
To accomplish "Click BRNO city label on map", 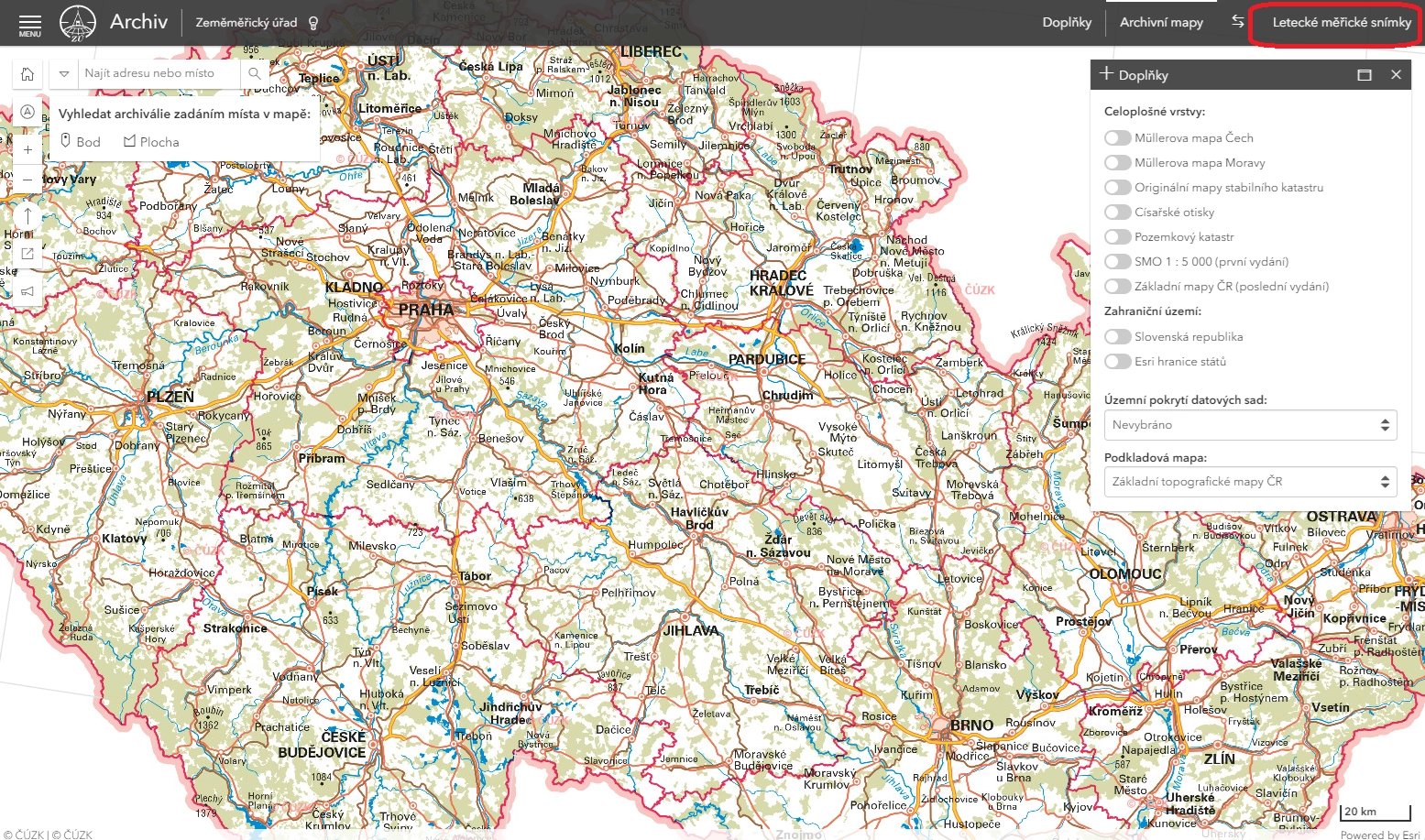I will tap(971, 725).
